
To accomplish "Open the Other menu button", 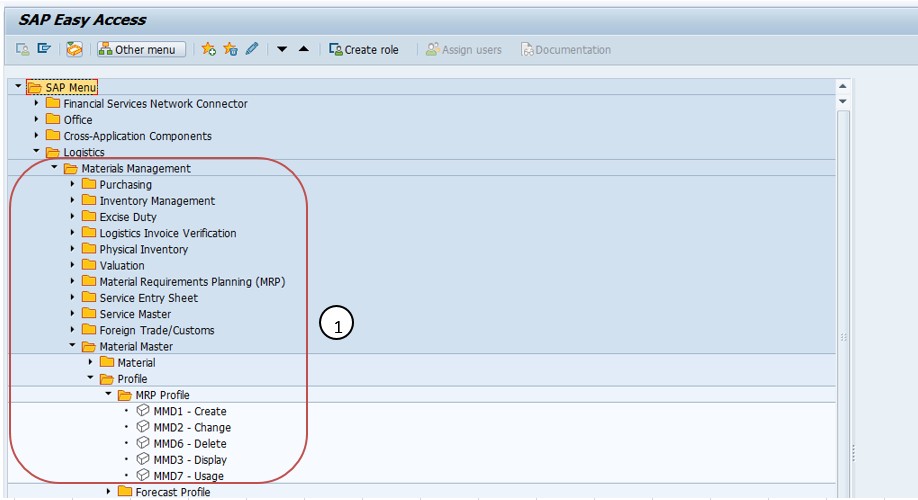I will 141,50.
